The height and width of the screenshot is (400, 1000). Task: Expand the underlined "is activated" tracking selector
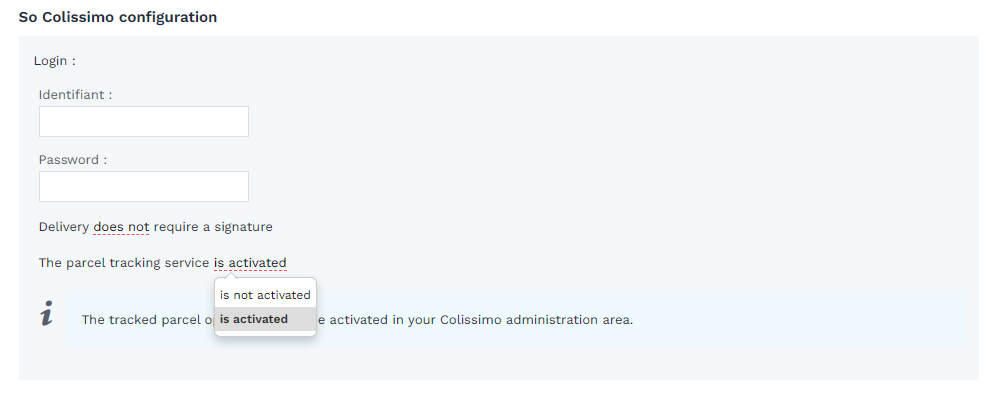(x=250, y=264)
